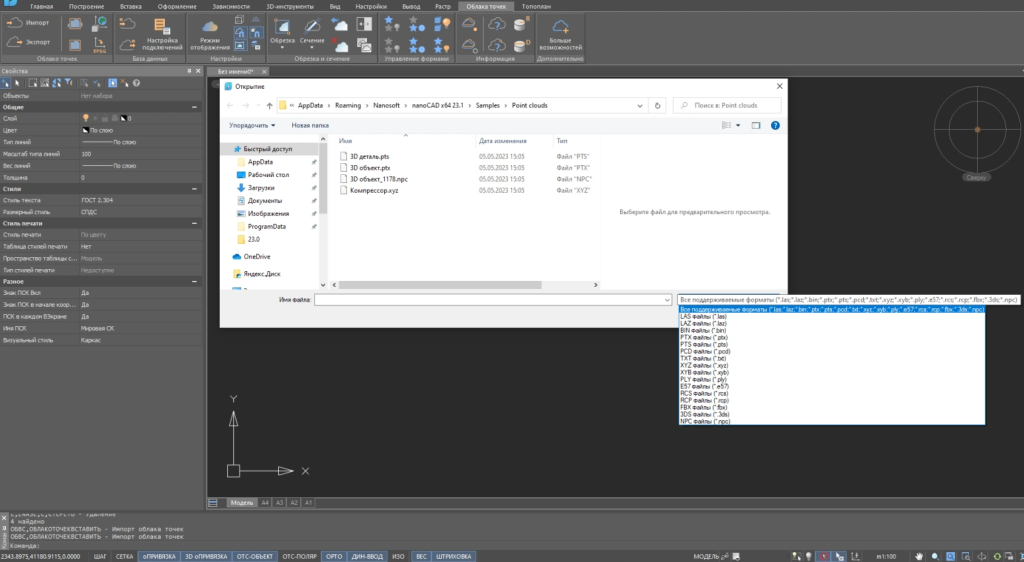Screen dimensions: 1024x562
Task: Toggle ОРТО mode in the status bar
Action: [335, 555]
